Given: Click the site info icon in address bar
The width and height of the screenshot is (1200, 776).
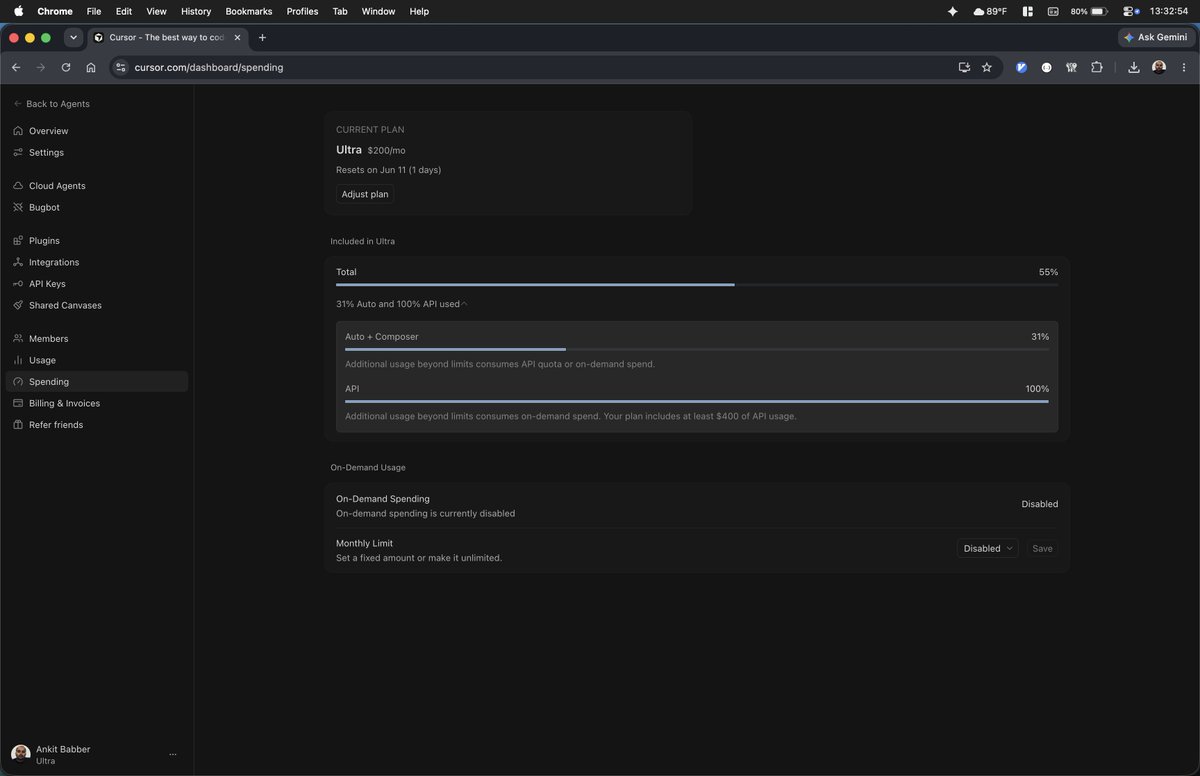Looking at the screenshot, I should coord(121,67).
